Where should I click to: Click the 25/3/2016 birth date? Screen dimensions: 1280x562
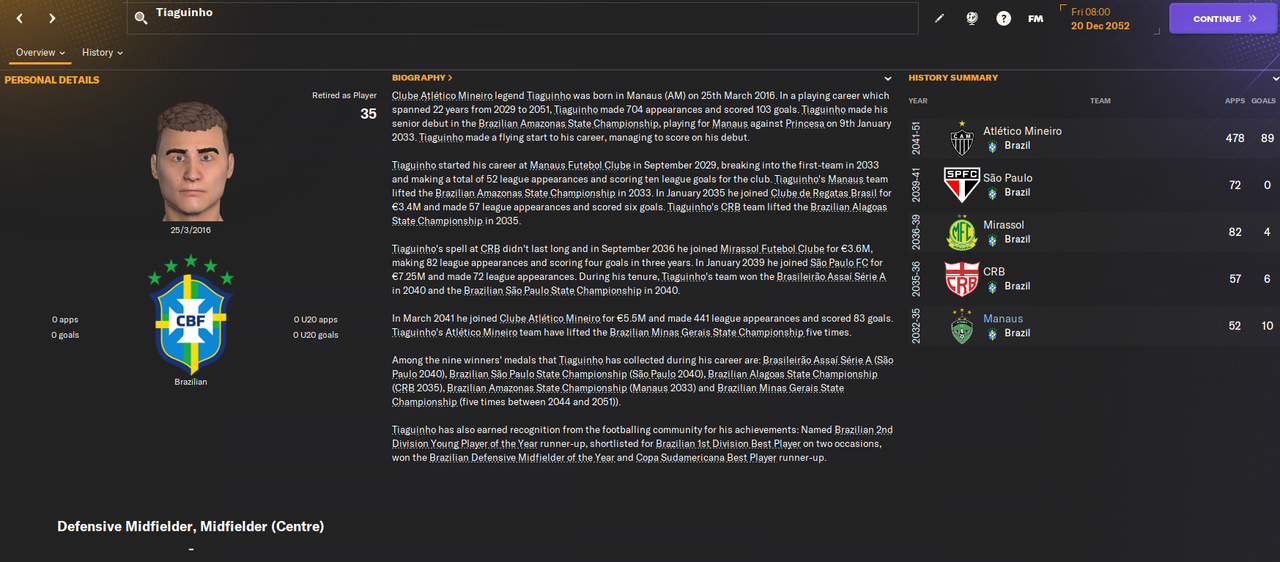(x=189, y=230)
